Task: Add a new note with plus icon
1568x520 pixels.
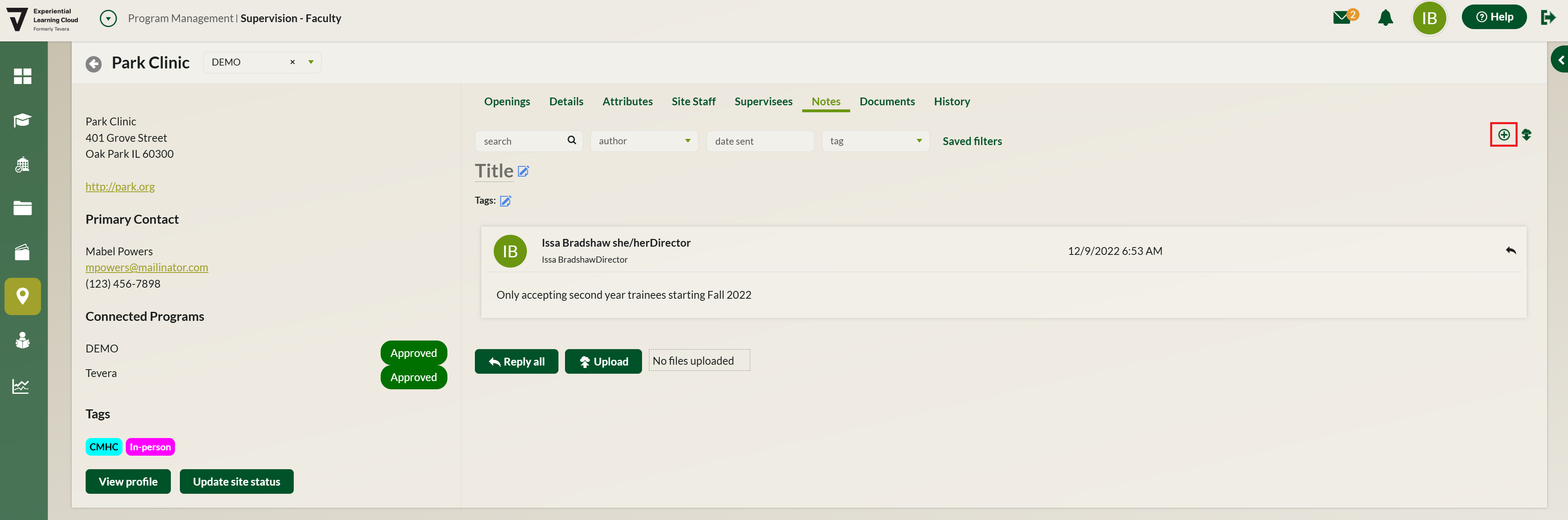Action: coord(1504,134)
